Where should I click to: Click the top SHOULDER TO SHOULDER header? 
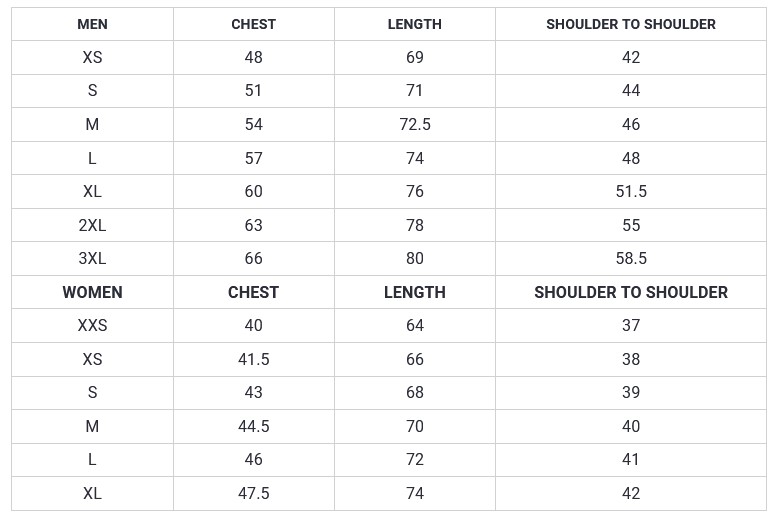[x=631, y=24]
